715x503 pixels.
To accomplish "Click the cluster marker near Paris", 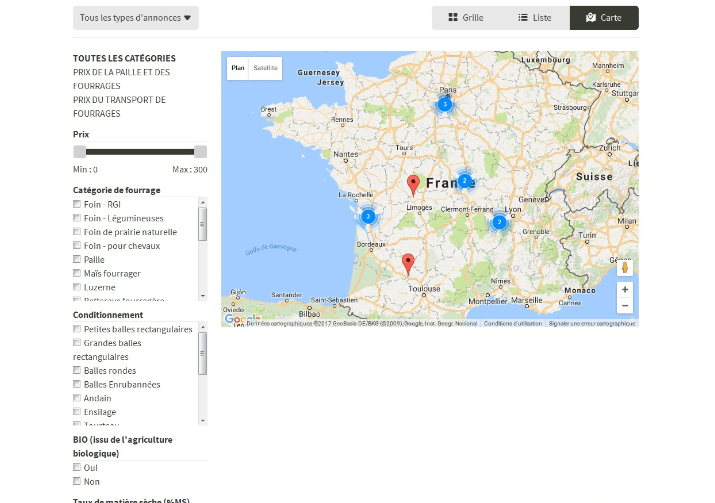I will point(445,103).
